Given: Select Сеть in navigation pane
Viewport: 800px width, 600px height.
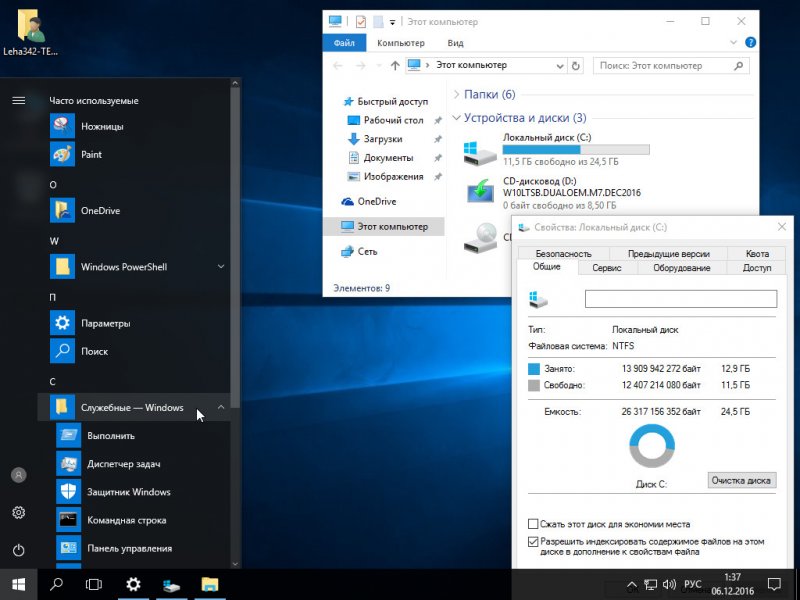Looking at the screenshot, I should click(359, 251).
